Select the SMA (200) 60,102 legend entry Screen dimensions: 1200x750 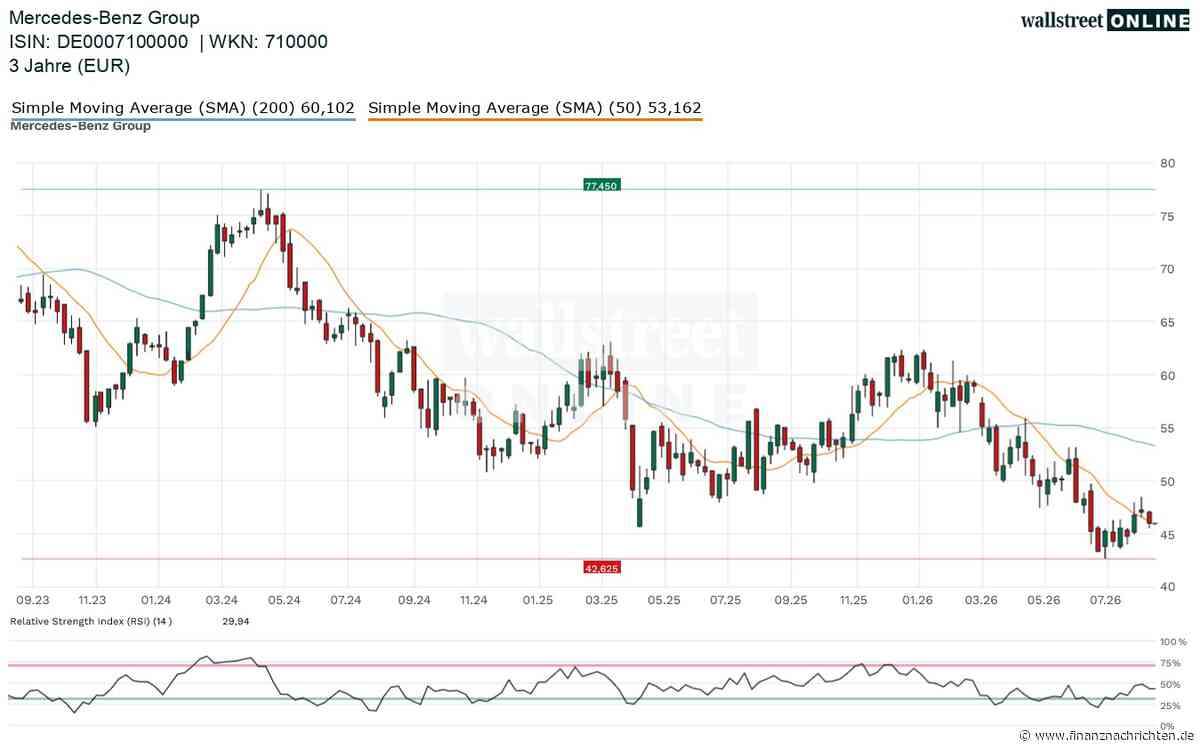click(183, 108)
